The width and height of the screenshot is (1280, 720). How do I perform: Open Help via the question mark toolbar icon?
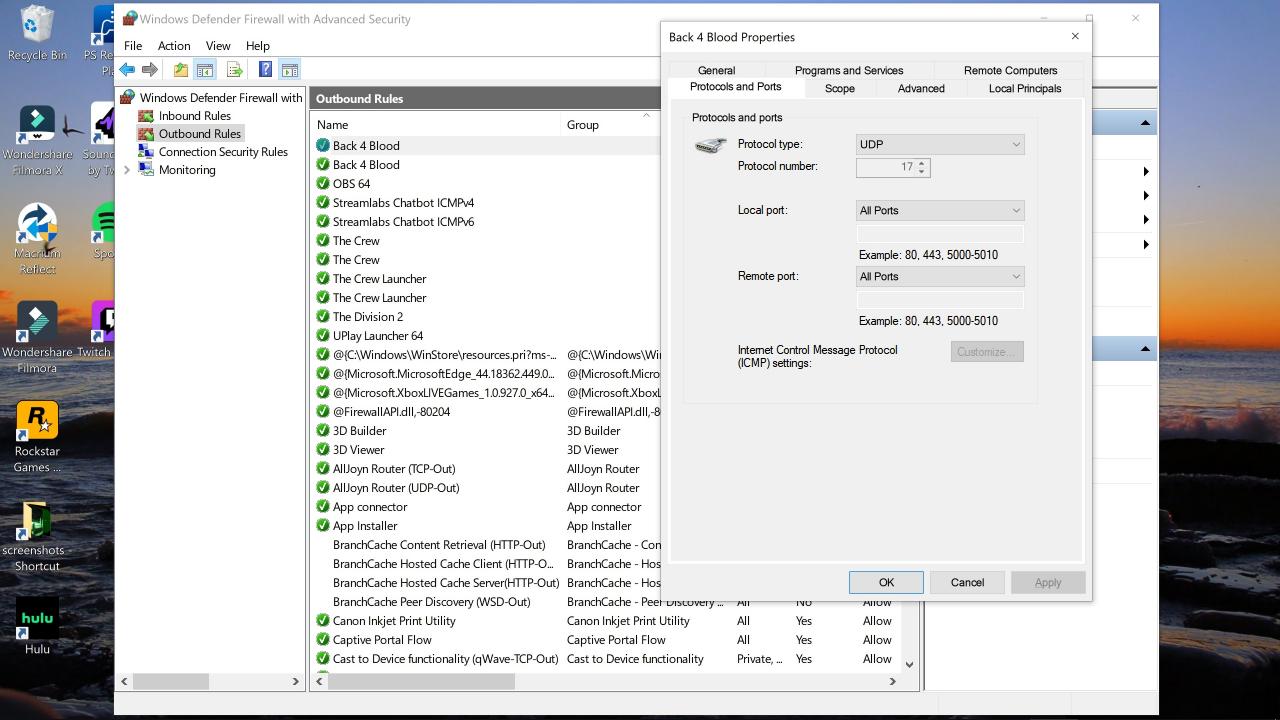pyautogui.click(x=265, y=69)
